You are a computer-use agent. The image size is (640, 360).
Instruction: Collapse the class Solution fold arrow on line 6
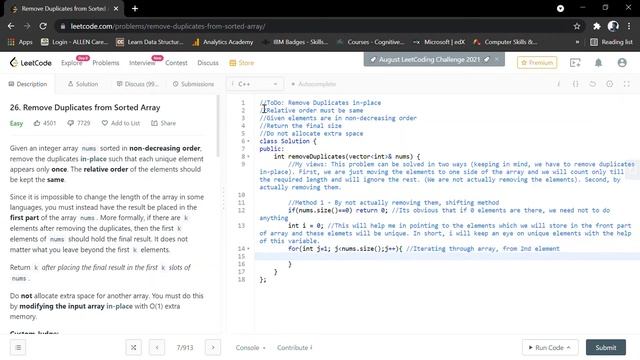(x=248, y=141)
